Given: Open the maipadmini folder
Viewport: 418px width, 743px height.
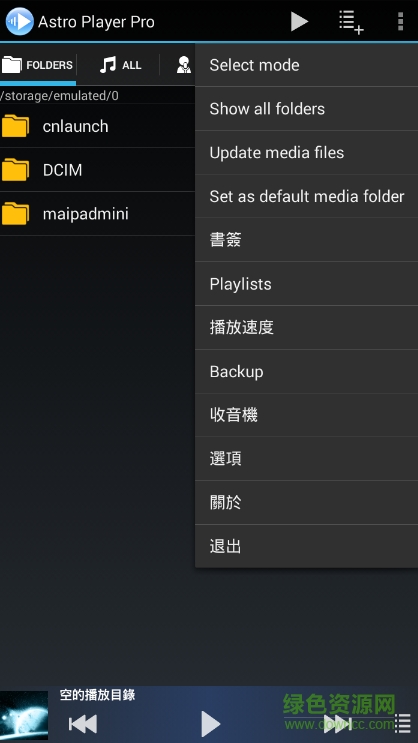Looking at the screenshot, I should (x=97, y=214).
